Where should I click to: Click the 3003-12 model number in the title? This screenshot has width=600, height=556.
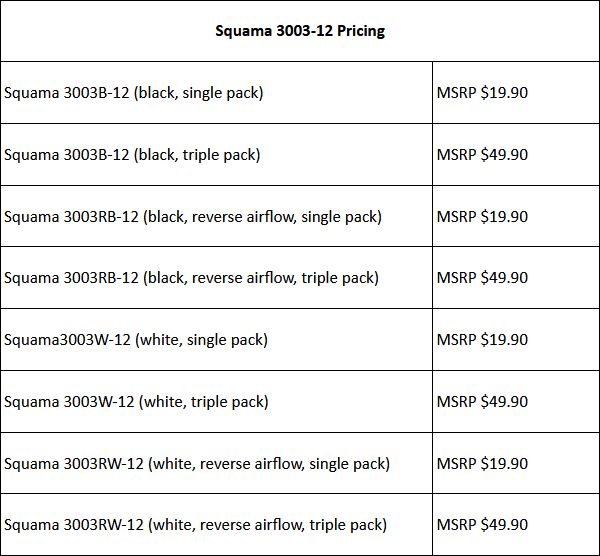pyautogui.click(x=305, y=31)
